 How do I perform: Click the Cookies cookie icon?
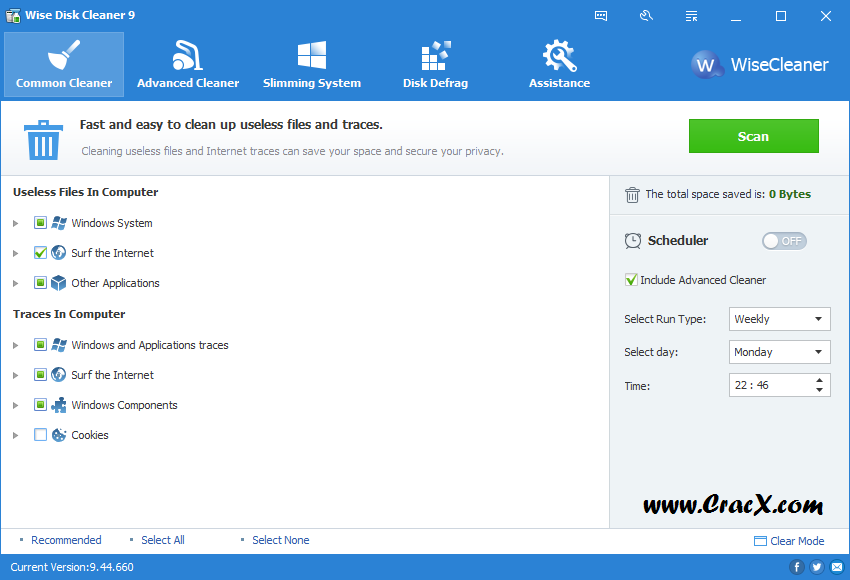tap(59, 435)
